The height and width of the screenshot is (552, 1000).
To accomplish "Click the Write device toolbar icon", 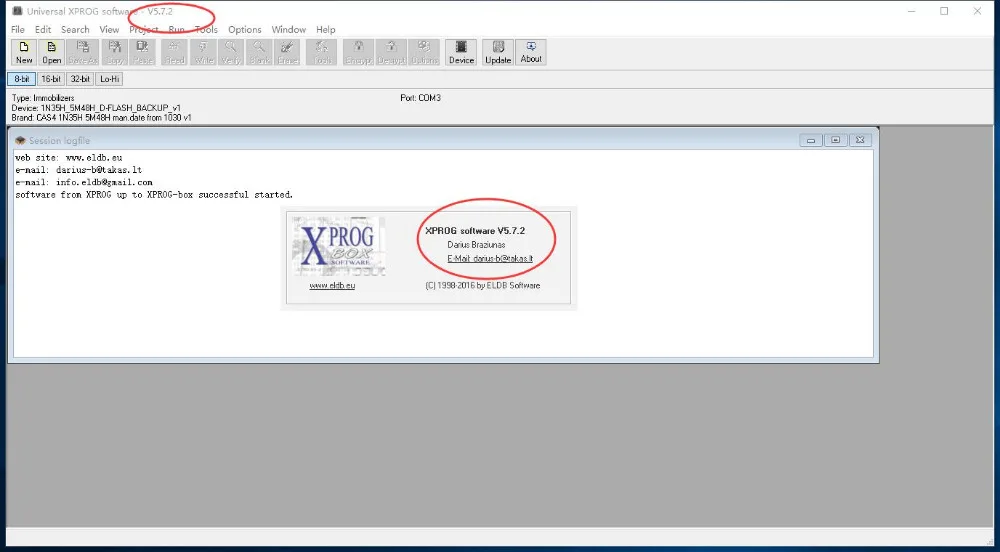I will (203, 52).
